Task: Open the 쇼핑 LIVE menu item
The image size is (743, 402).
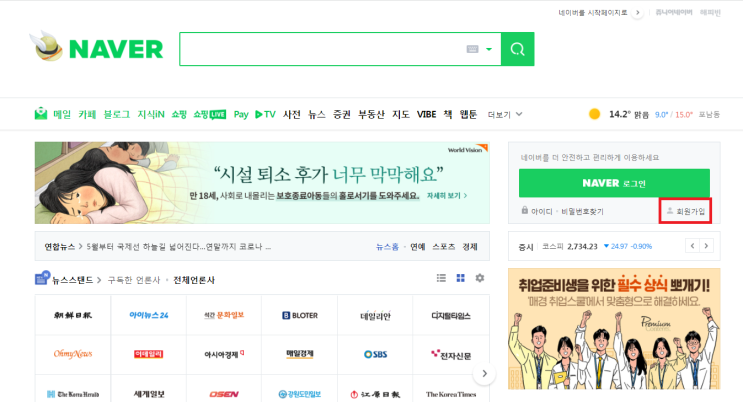Action: 209,114
